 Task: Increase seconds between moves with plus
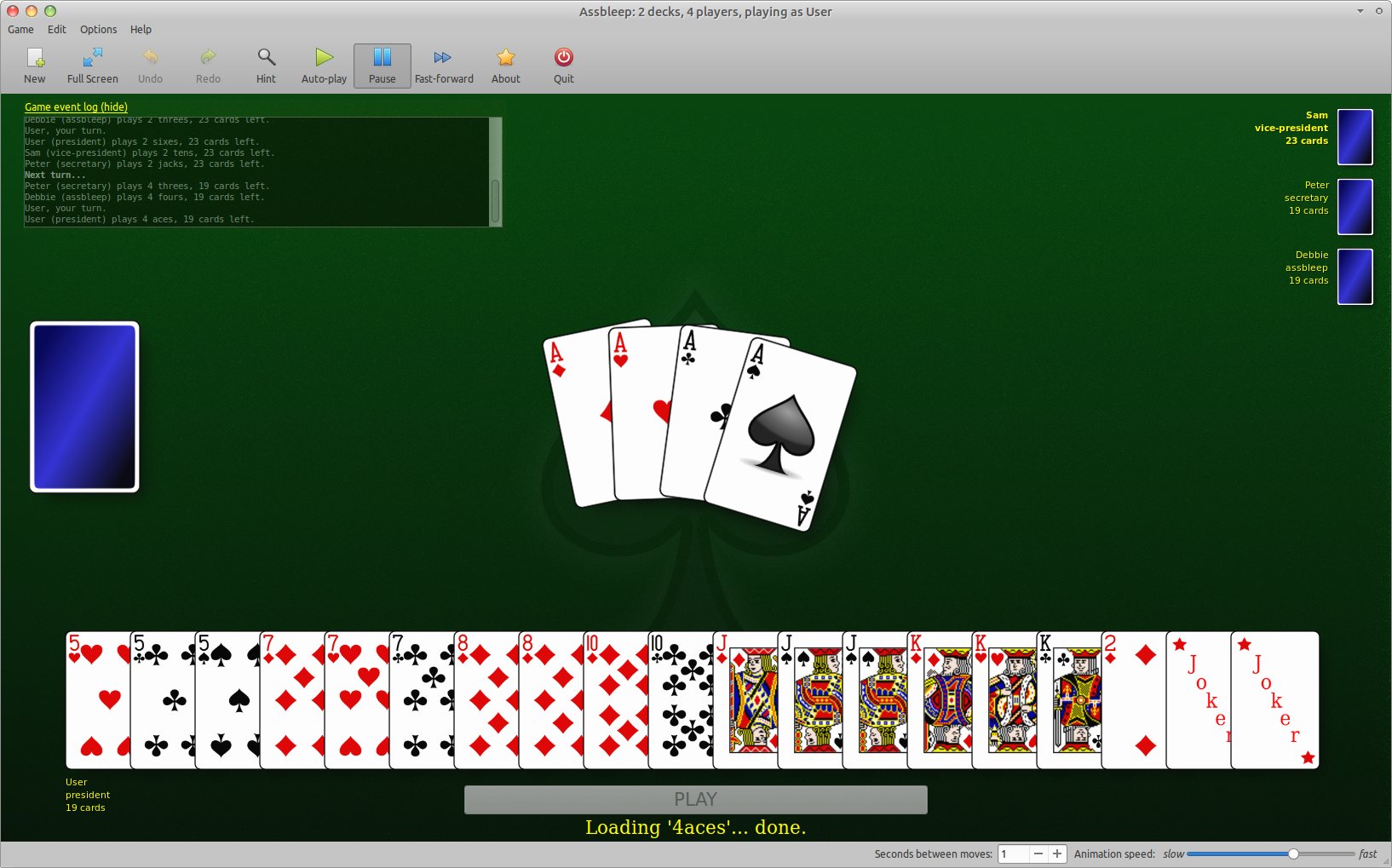click(1057, 854)
